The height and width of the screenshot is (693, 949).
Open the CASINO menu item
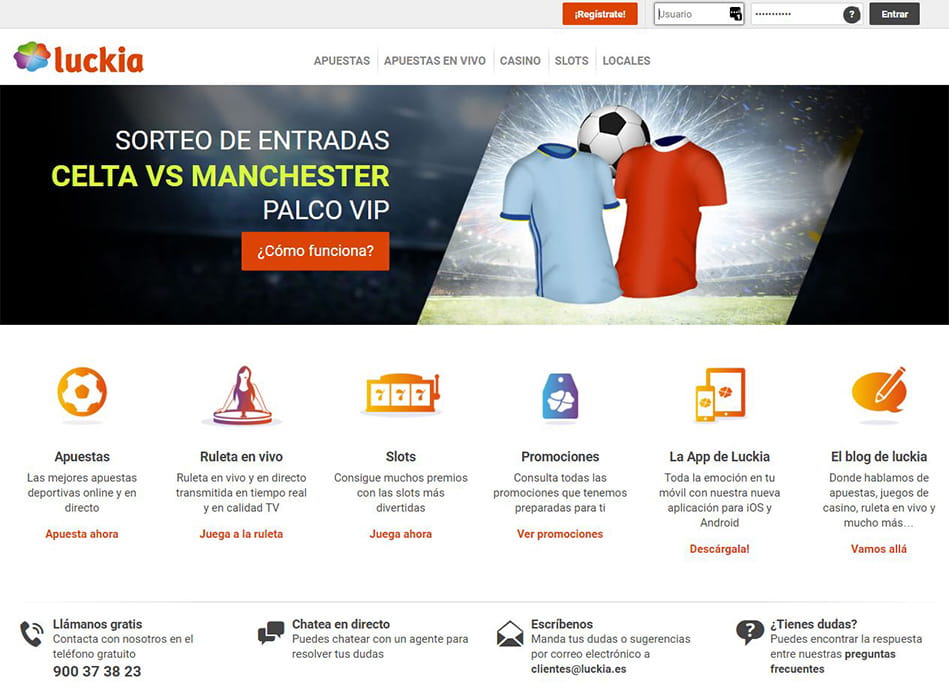520,61
